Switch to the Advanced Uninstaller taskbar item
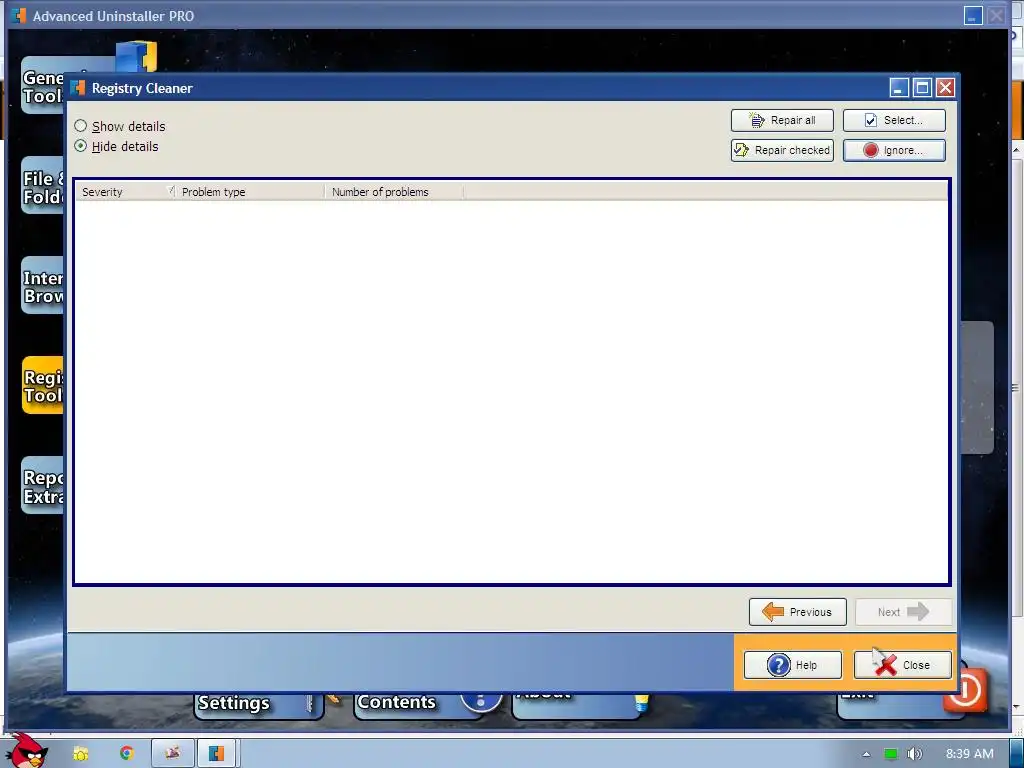Screen dimensions: 1024x768 (218, 754)
